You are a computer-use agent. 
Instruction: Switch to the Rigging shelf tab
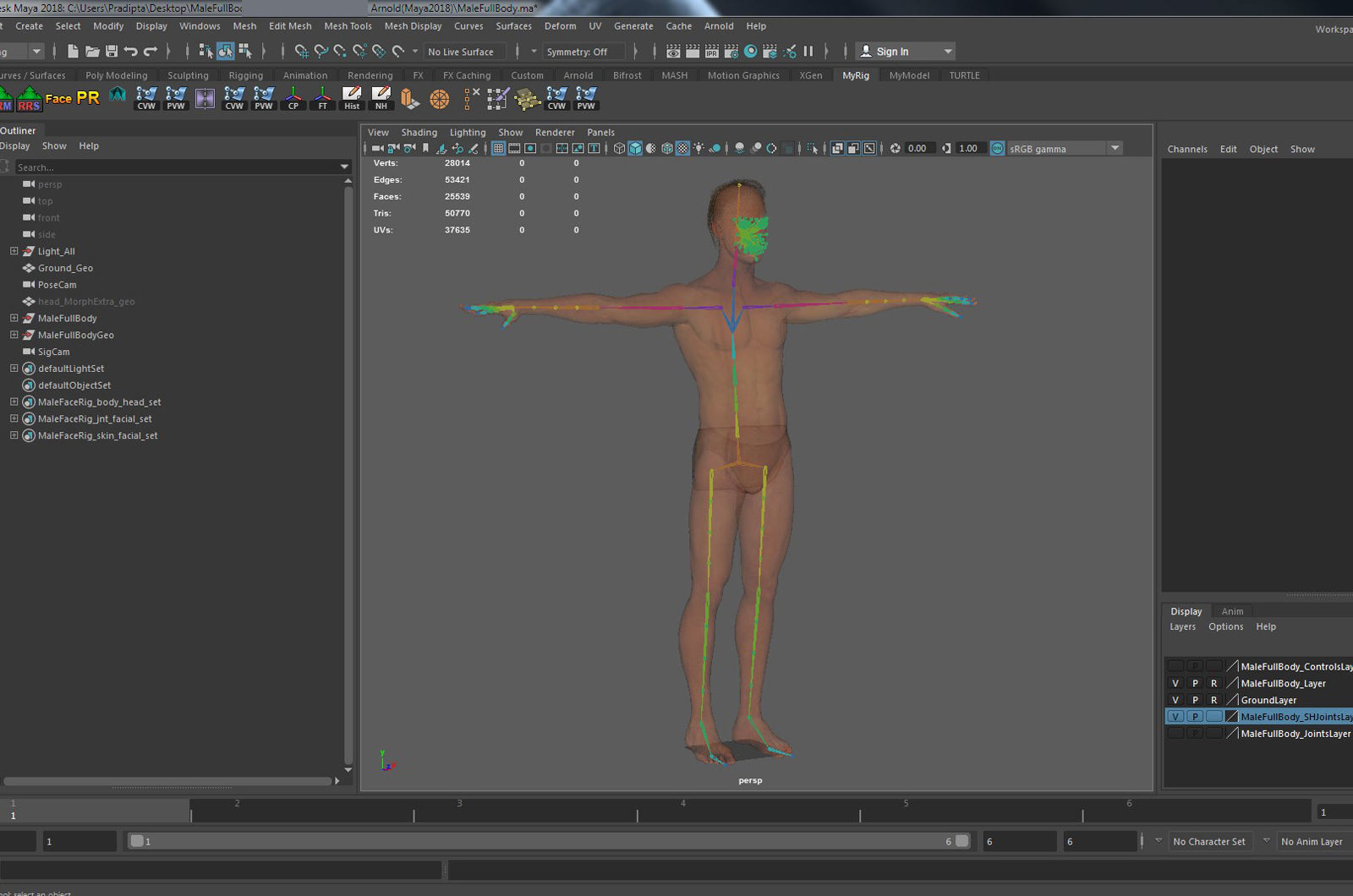pyautogui.click(x=245, y=75)
